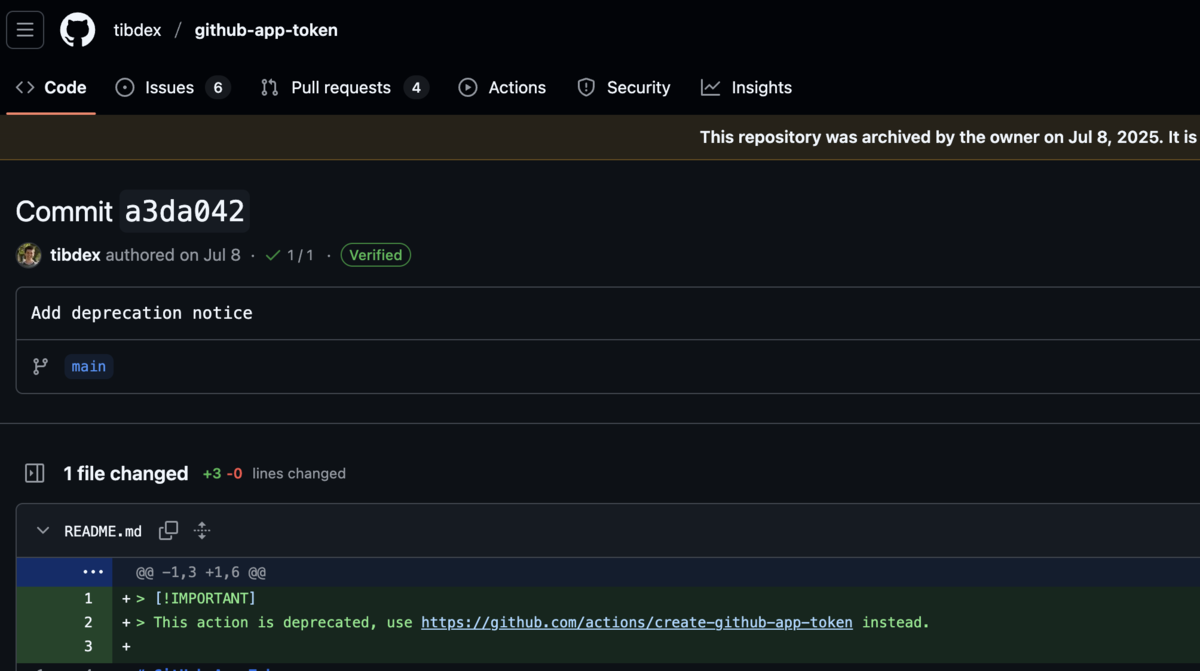Image resolution: width=1200 pixels, height=671 pixels.
Task: Open the Pull requests tab
Action: click(x=344, y=88)
